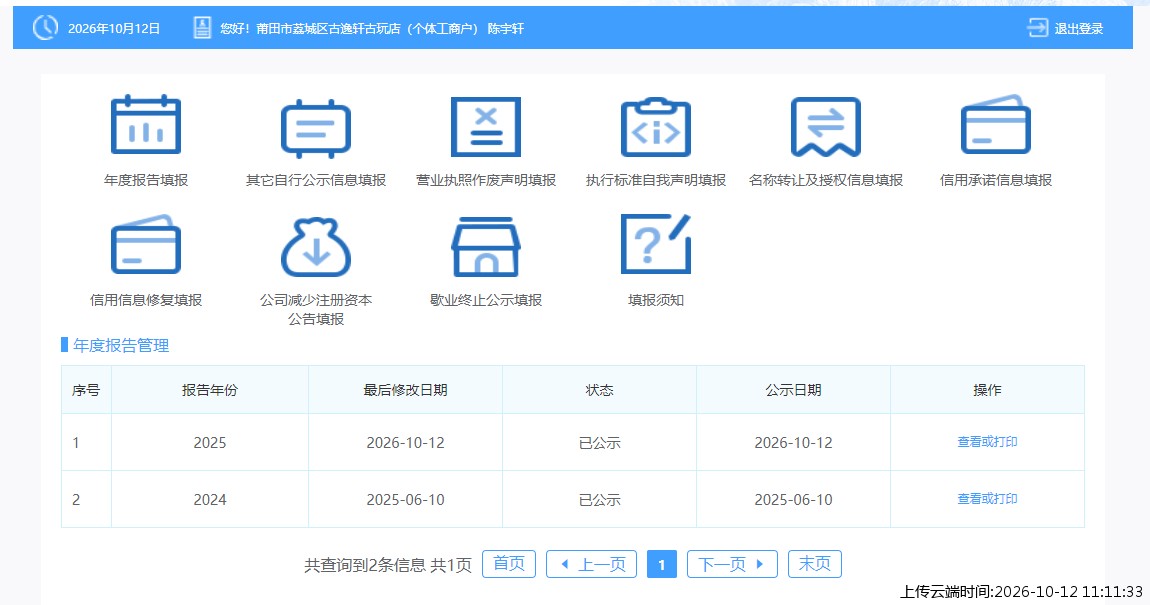Image resolution: width=1150 pixels, height=605 pixels.
Task: Open the 营业执照作废声明填报 icon
Action: coord(486,127)
